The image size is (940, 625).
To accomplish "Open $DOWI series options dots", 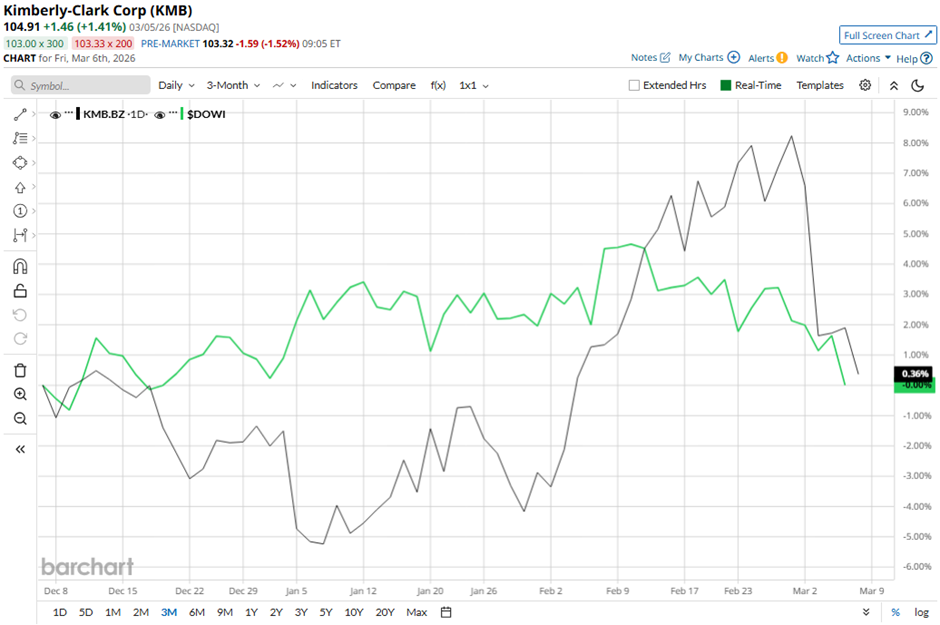I will point(173,113).
